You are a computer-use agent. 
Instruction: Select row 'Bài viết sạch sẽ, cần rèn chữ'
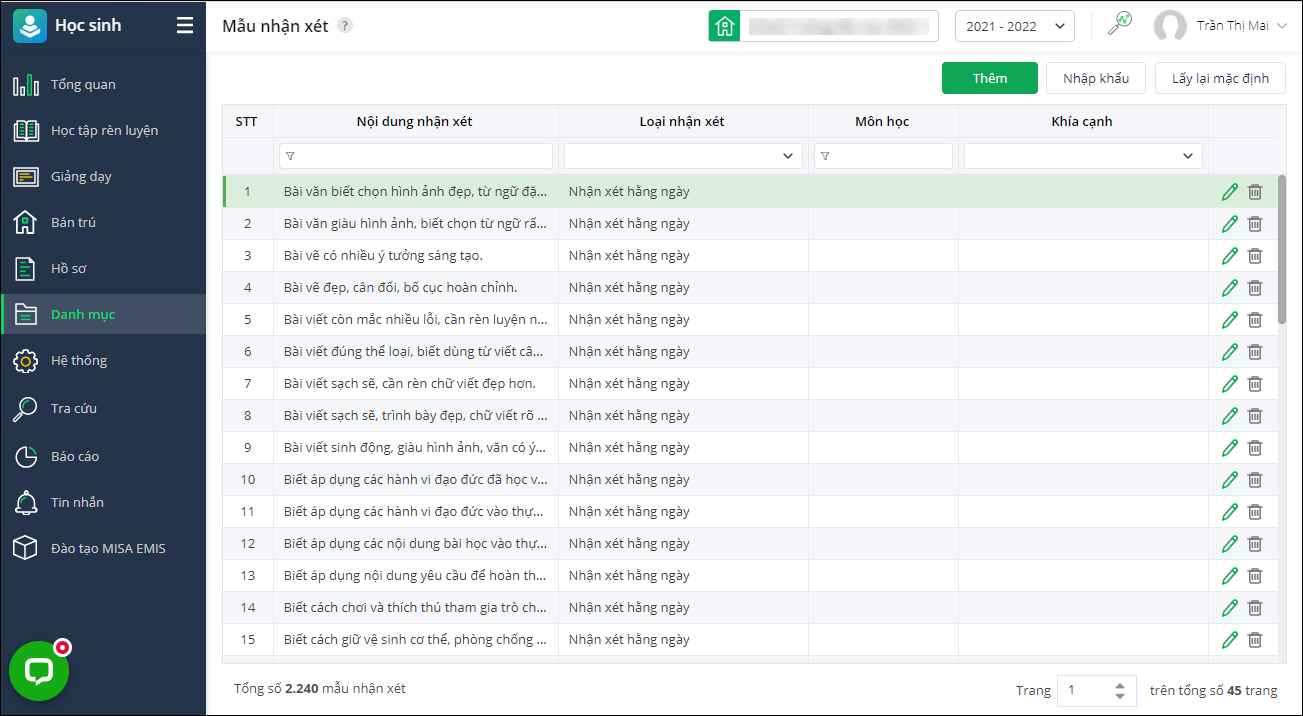click(750, 384)
